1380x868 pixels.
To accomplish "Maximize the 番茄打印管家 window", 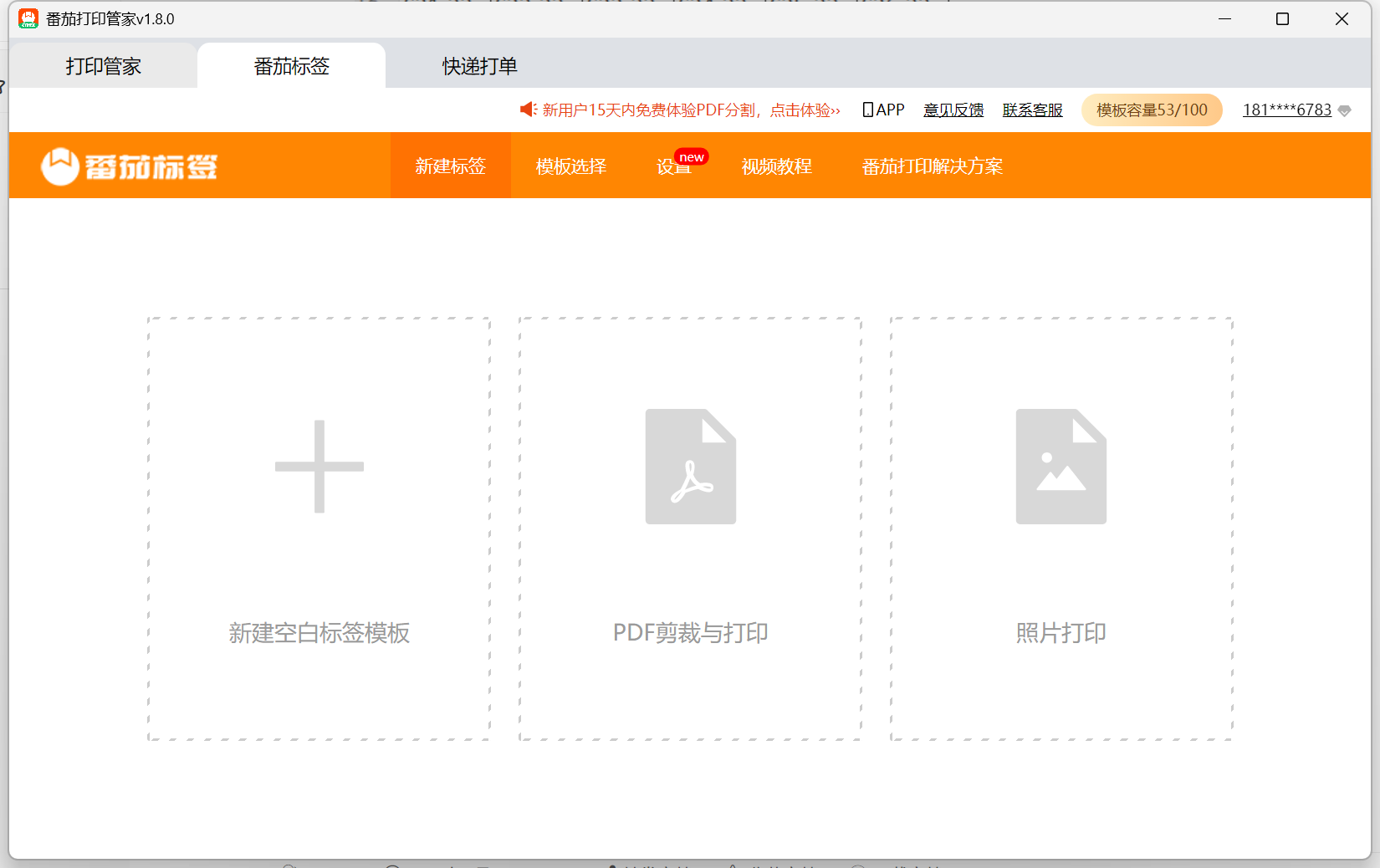I will 1282,18.
